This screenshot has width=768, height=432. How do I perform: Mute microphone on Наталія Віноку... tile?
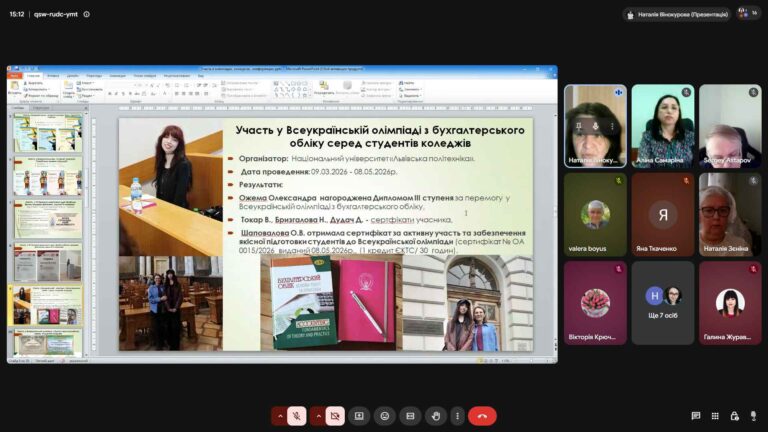point(596,126)
